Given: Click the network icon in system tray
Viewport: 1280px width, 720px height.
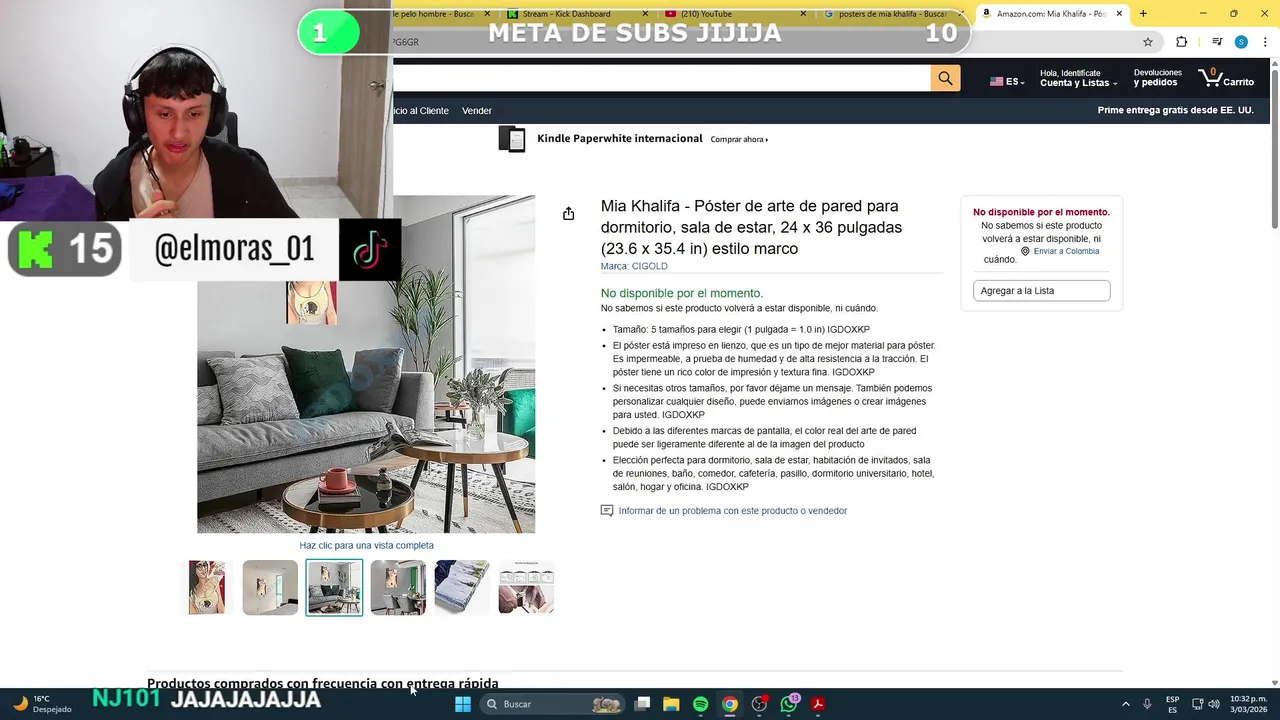Looking at the screenshot, I should [1197, 704].
